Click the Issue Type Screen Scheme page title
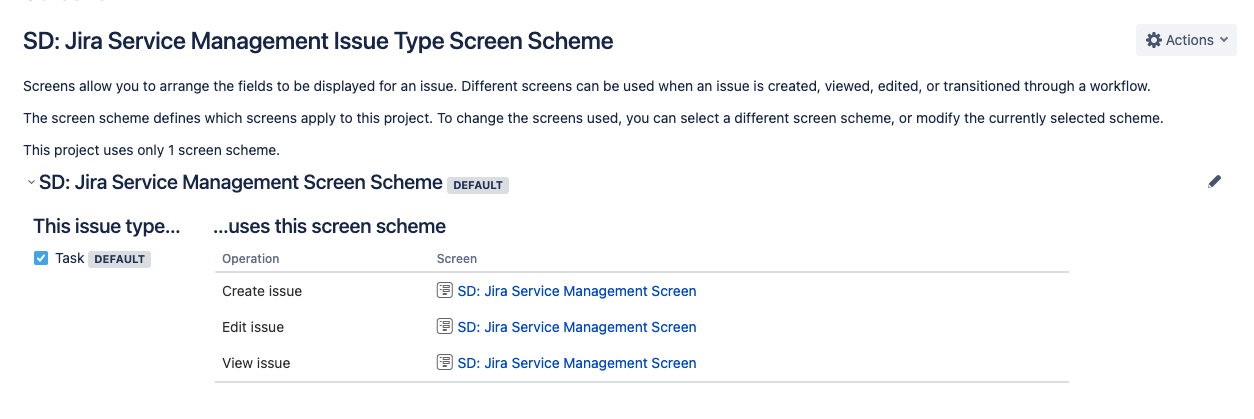This screenshot has width=1254, height=419. click(x=318, y=41)
